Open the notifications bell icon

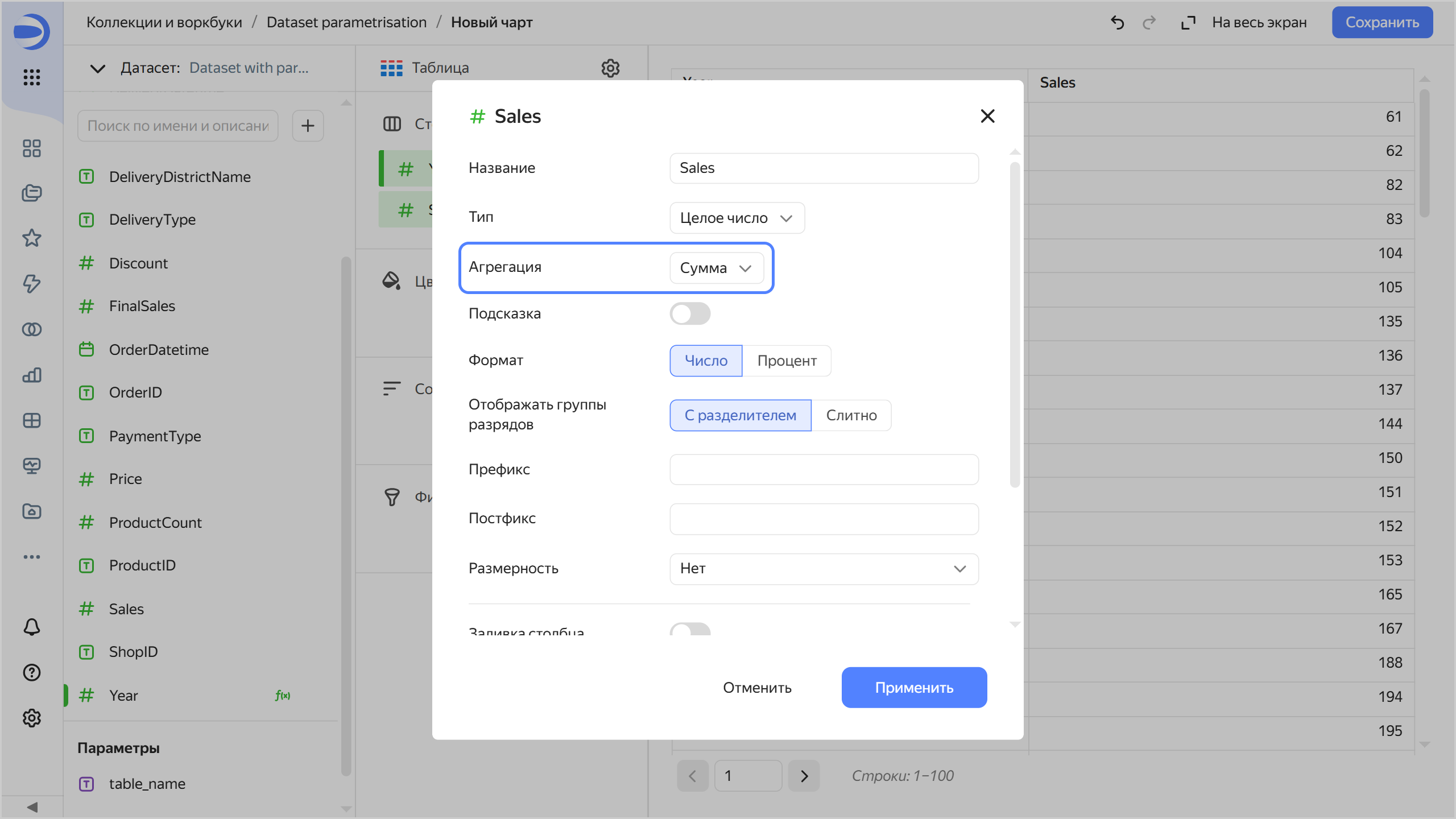point(32,627)
